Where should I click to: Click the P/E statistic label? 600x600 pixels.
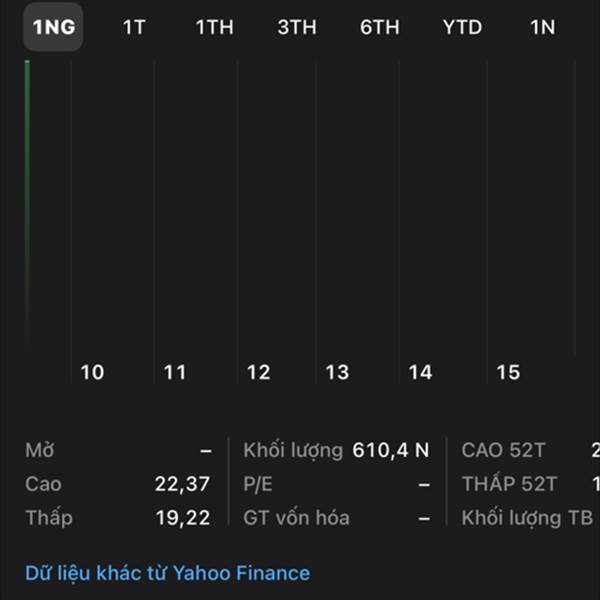(x=258, y=484)
